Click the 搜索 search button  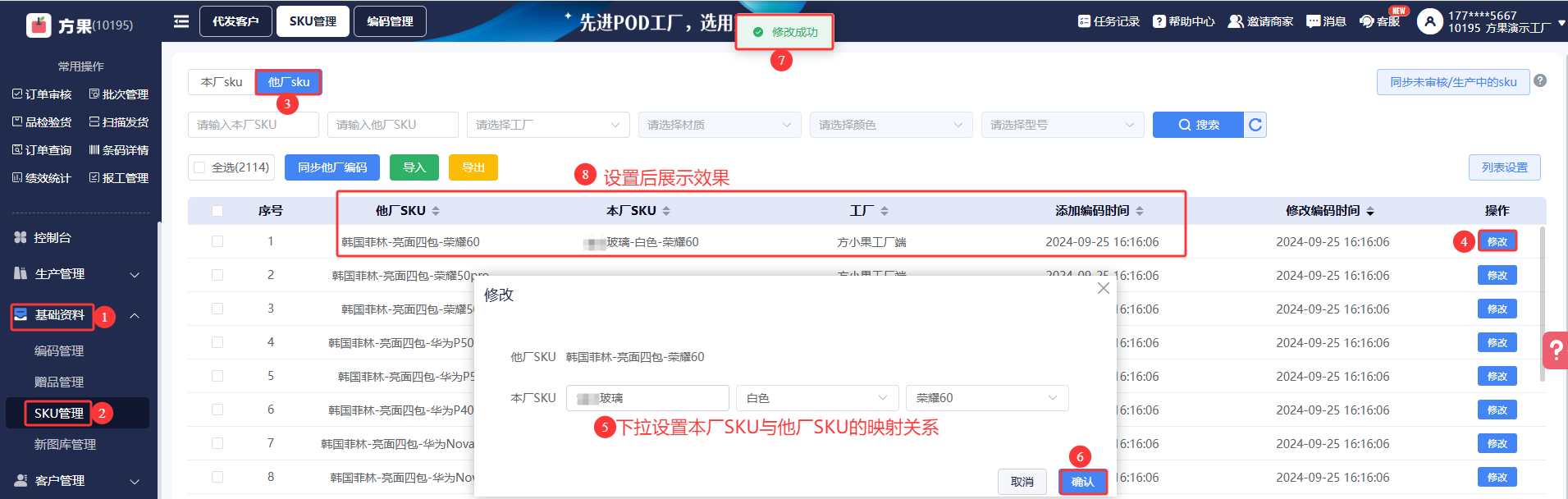pyautogui.click(x=1199, y=125)
